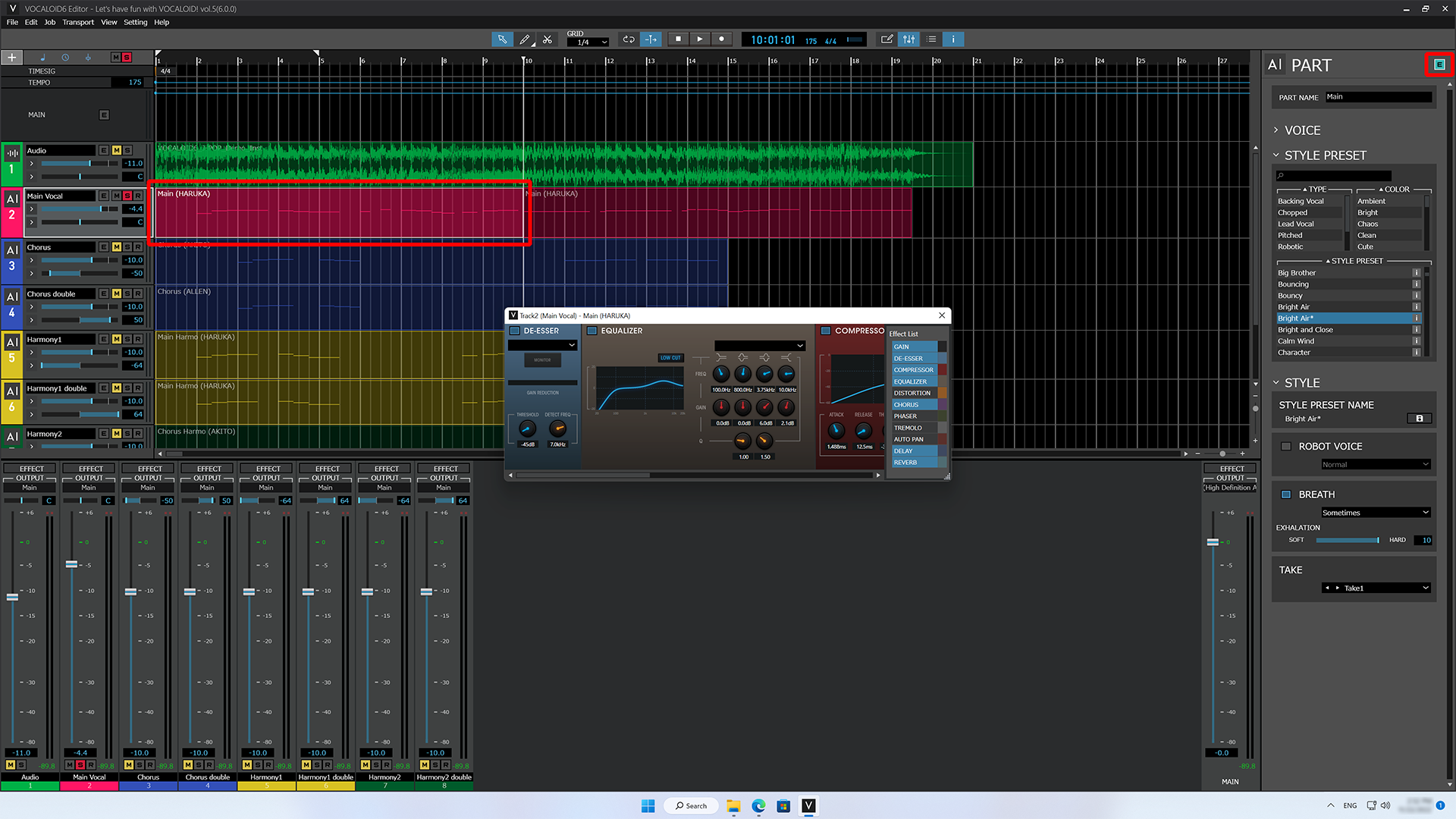Open the mixer panel icon near the transport
Screen dimensions: 1456x819
pos(908,39)
